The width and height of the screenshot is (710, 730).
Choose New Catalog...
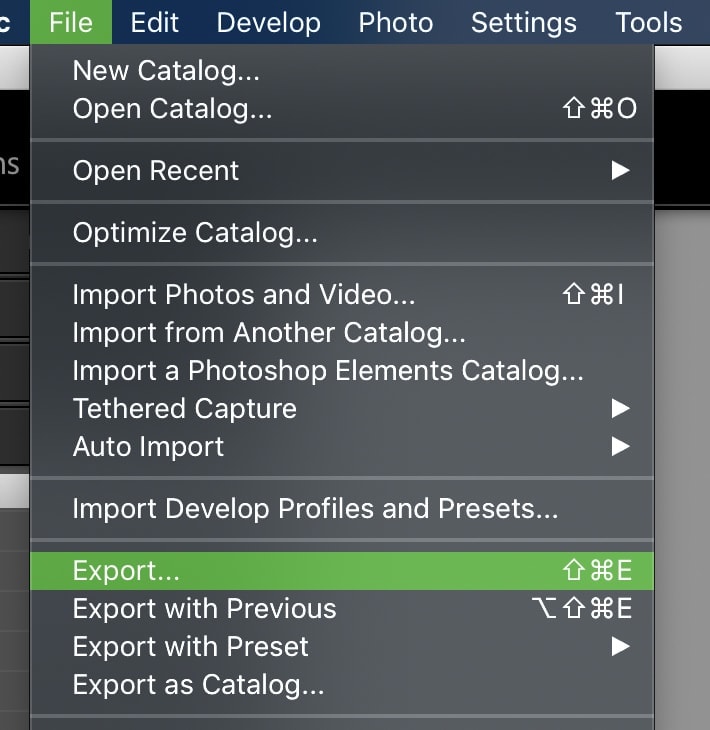342,71
